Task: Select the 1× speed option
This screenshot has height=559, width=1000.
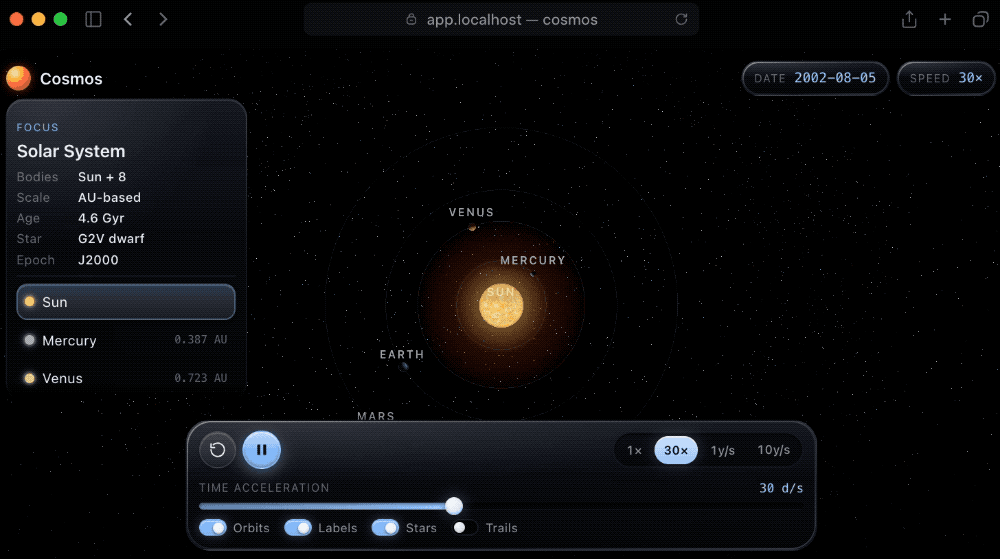Action: click(x=634, y=450)
